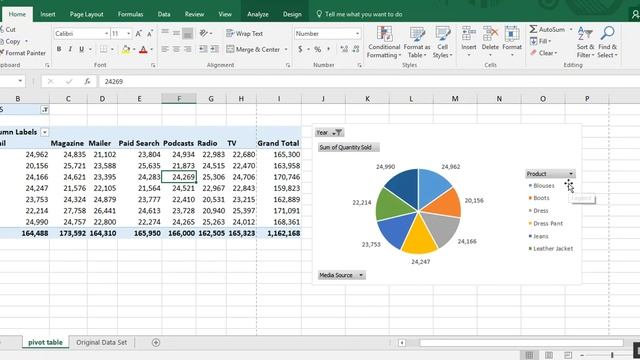Click Tell me what you want to do
Image resolution: width=640 pixels, height=360 pixels.
pyautogui.click(x=359, y=14)
